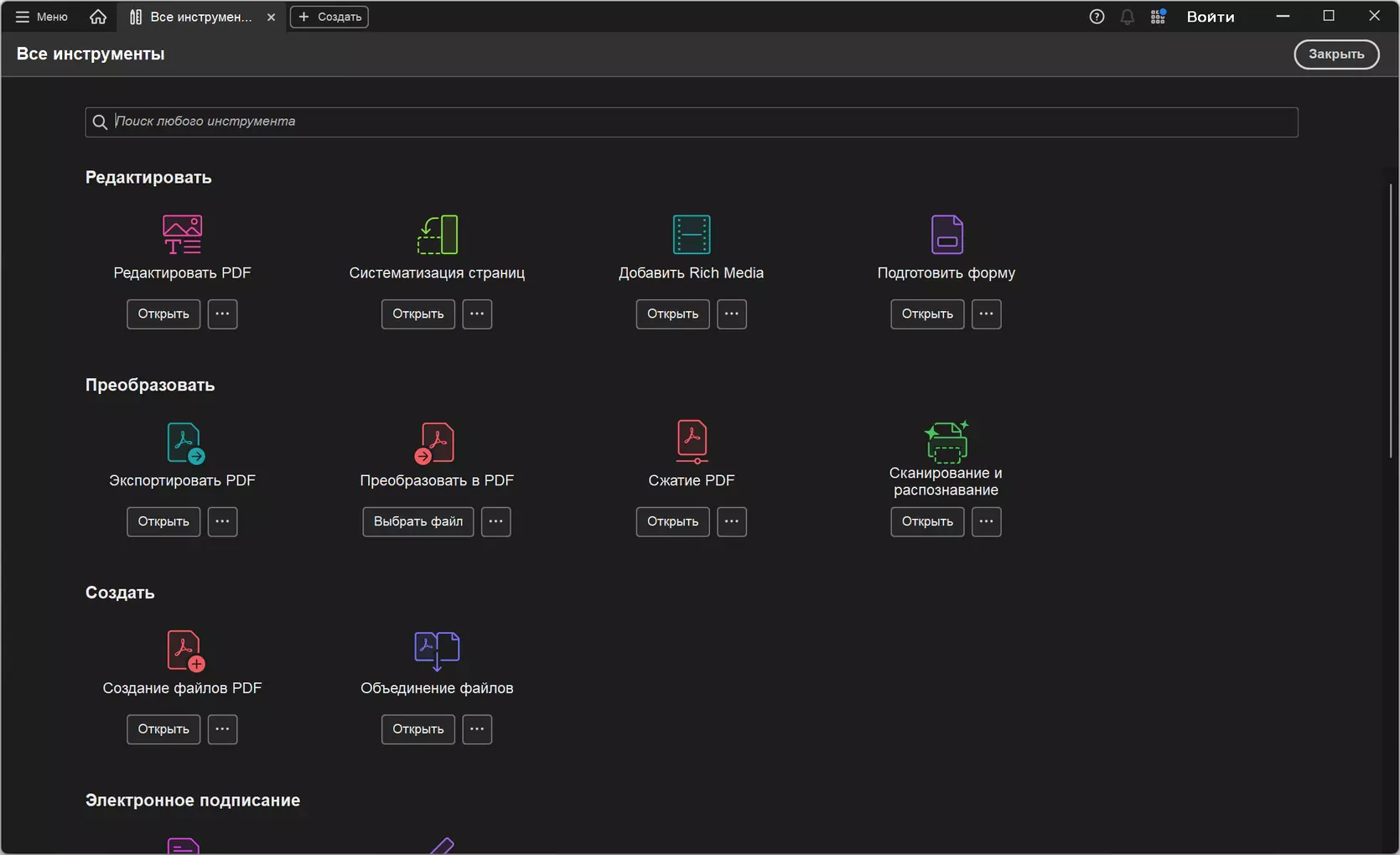Click the vertical scrollbar thumb
This screenshot has width=1400, height=855.
tap(1391, 320)
